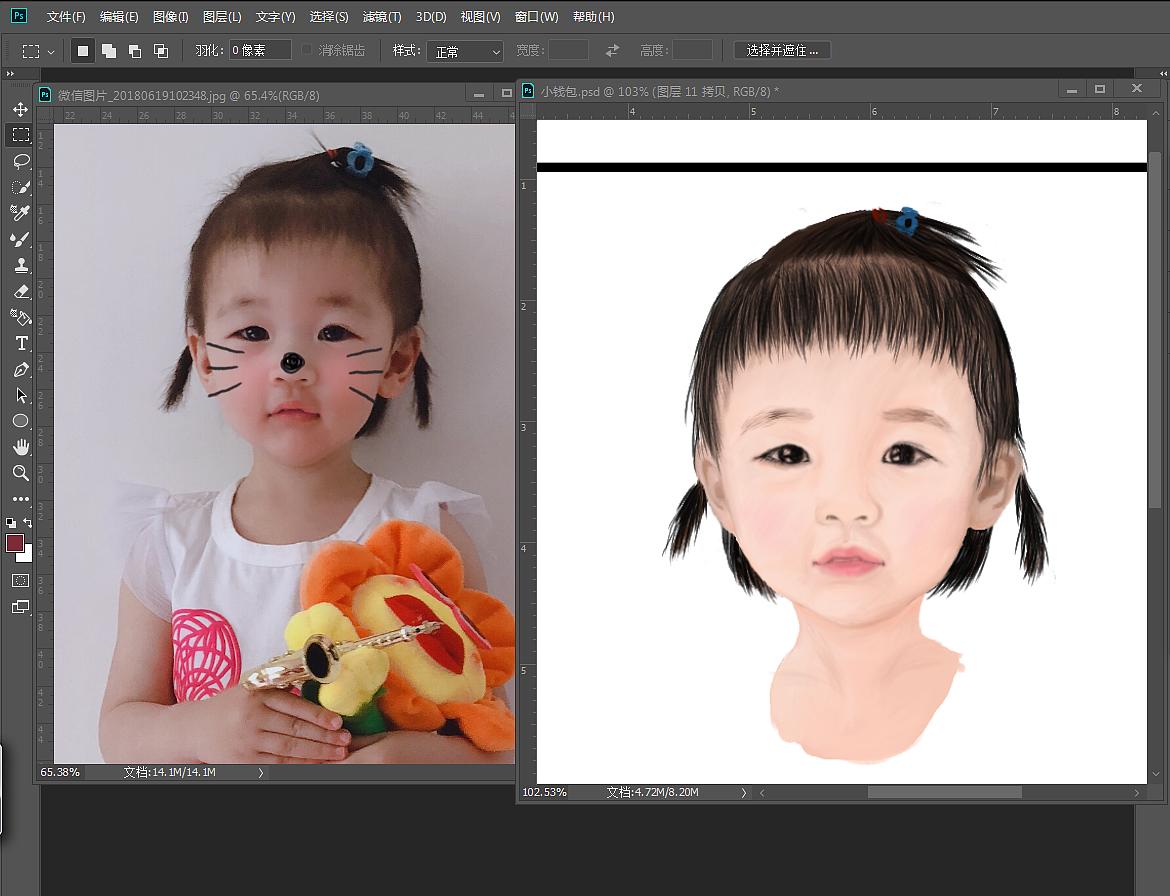
Task: Expand the toolbox panel double-arrow
Action: 10,73
